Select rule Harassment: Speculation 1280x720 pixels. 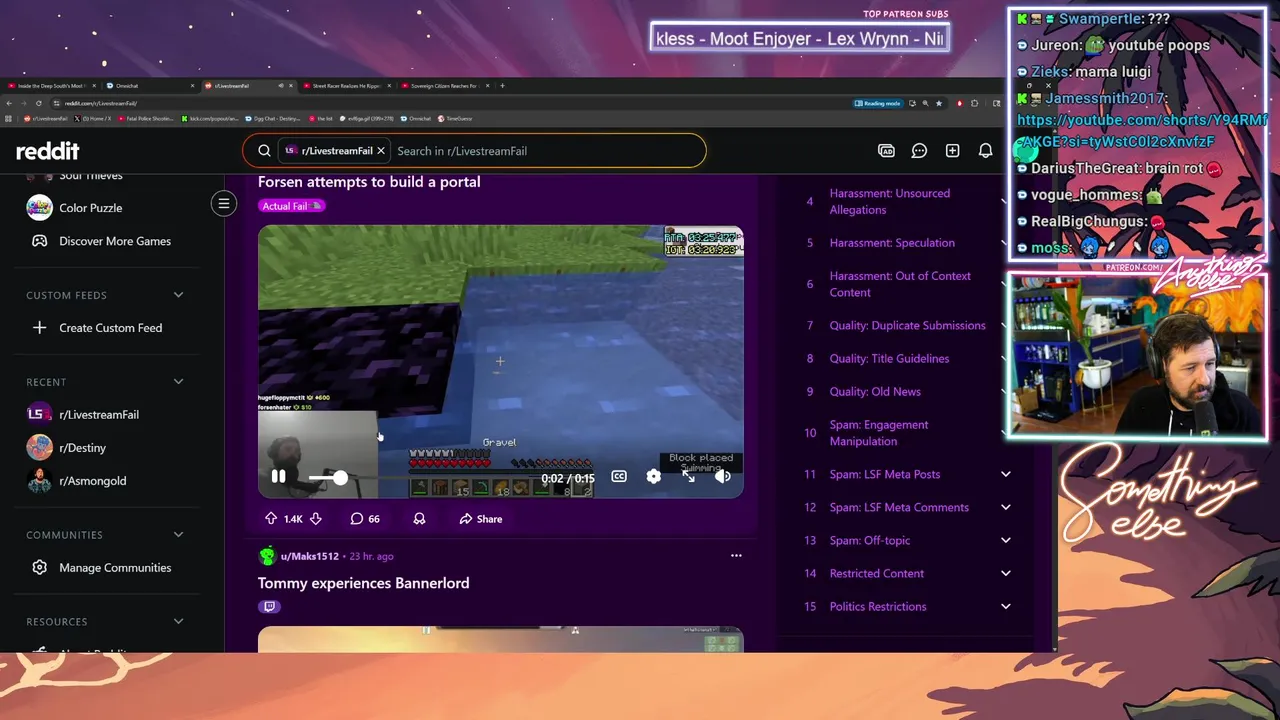(892, 243)
